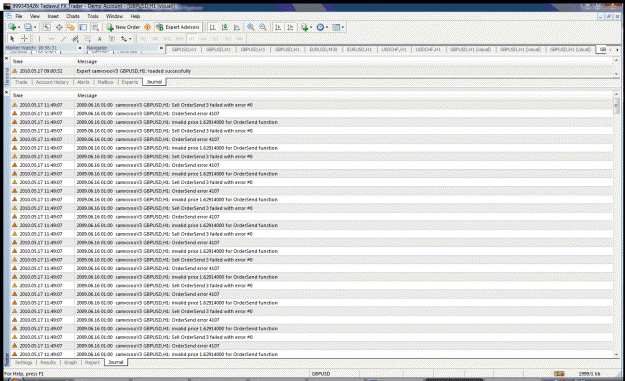Select the Trendline drawing tool

[x=63, y=39]
